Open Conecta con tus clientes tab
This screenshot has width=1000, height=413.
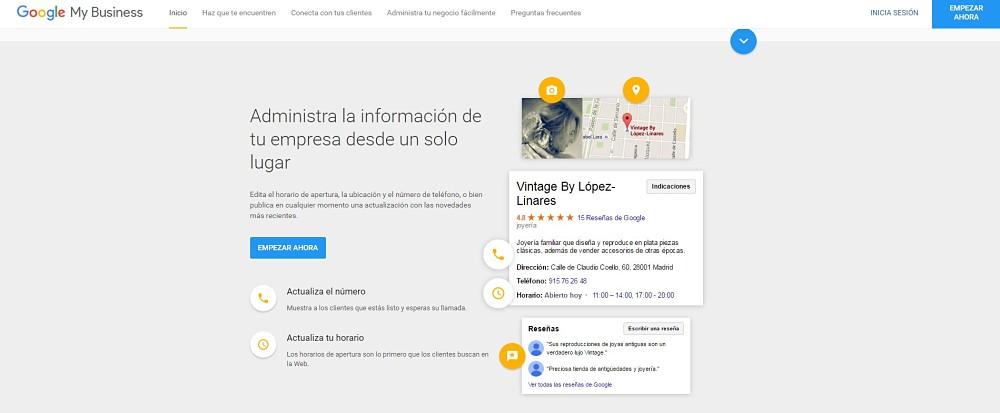[331, 13]
